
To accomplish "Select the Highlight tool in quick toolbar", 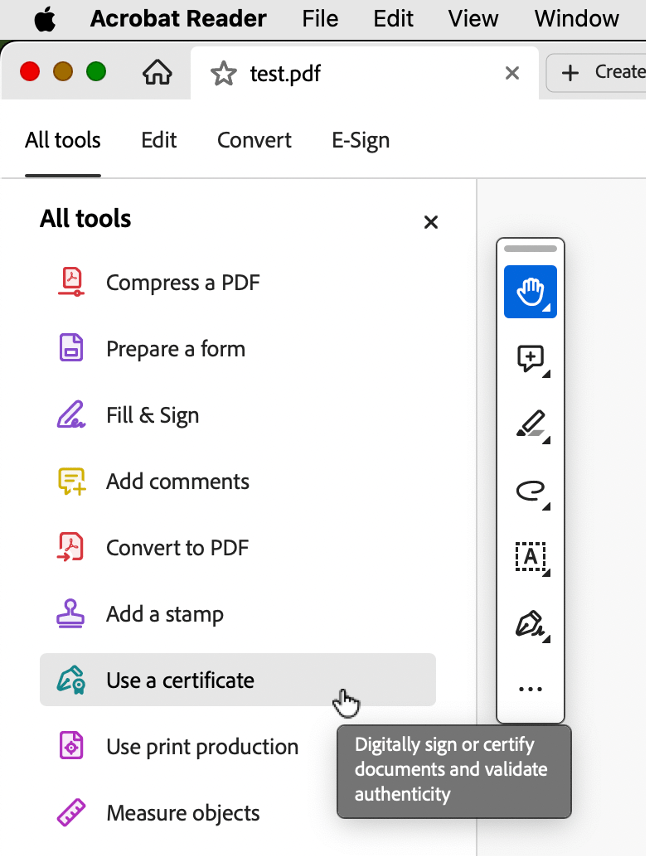I will (531, 426).
